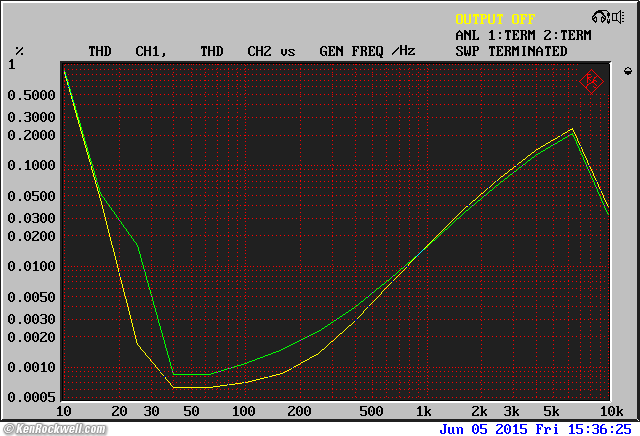Click the green trace's shoulder between 20 and 30 Hz
Image resolution: width=640 pixels, height=436 pixels.
(x=138, y=245)
